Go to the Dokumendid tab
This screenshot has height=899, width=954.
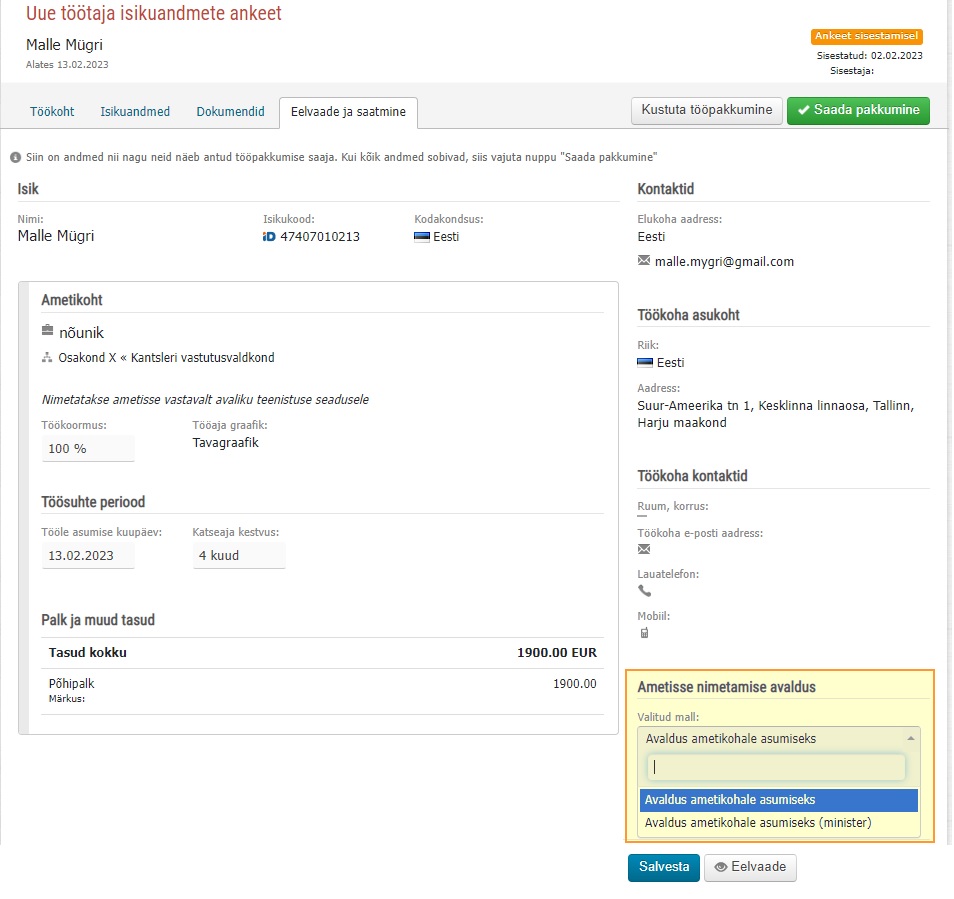[x=231, y=112]
